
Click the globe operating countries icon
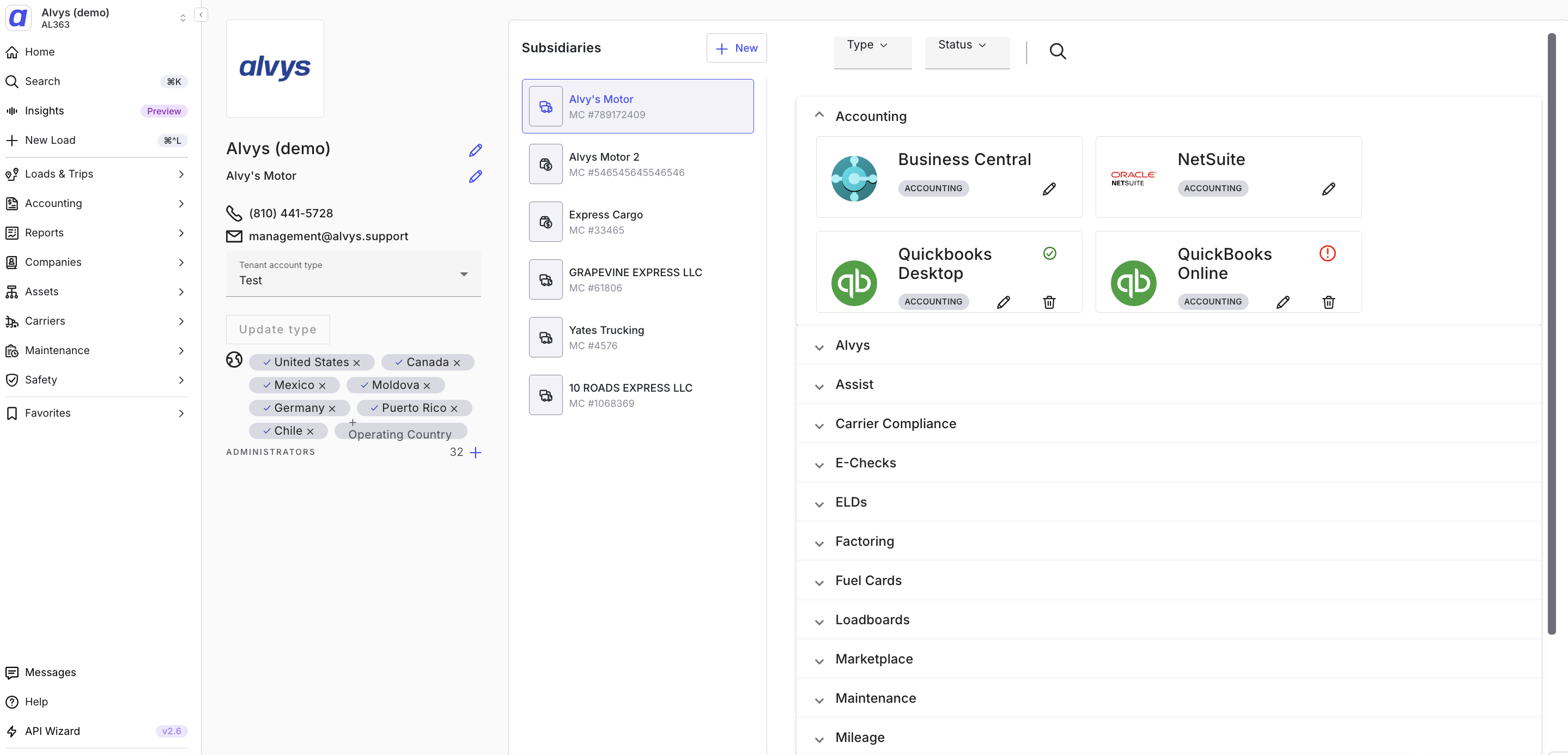pyautogui.click(x=234, y=360)
